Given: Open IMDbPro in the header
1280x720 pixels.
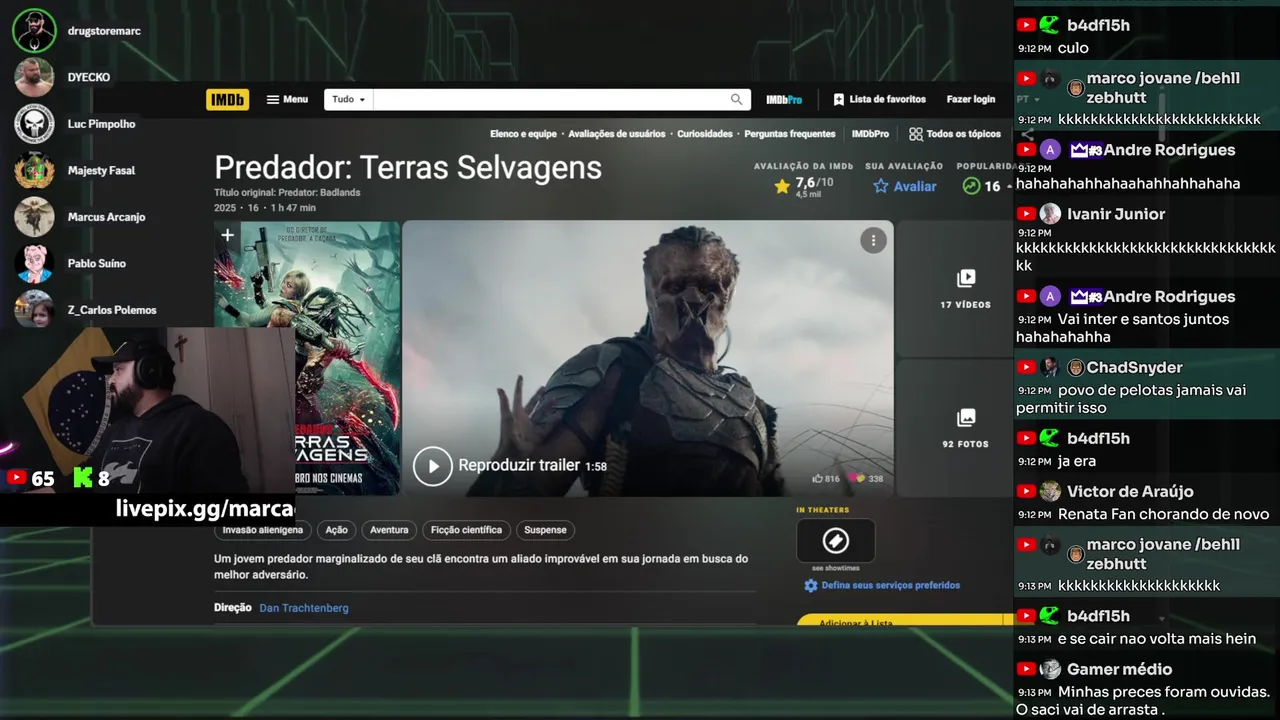Looking at the screenshot, I should [784, 100].
